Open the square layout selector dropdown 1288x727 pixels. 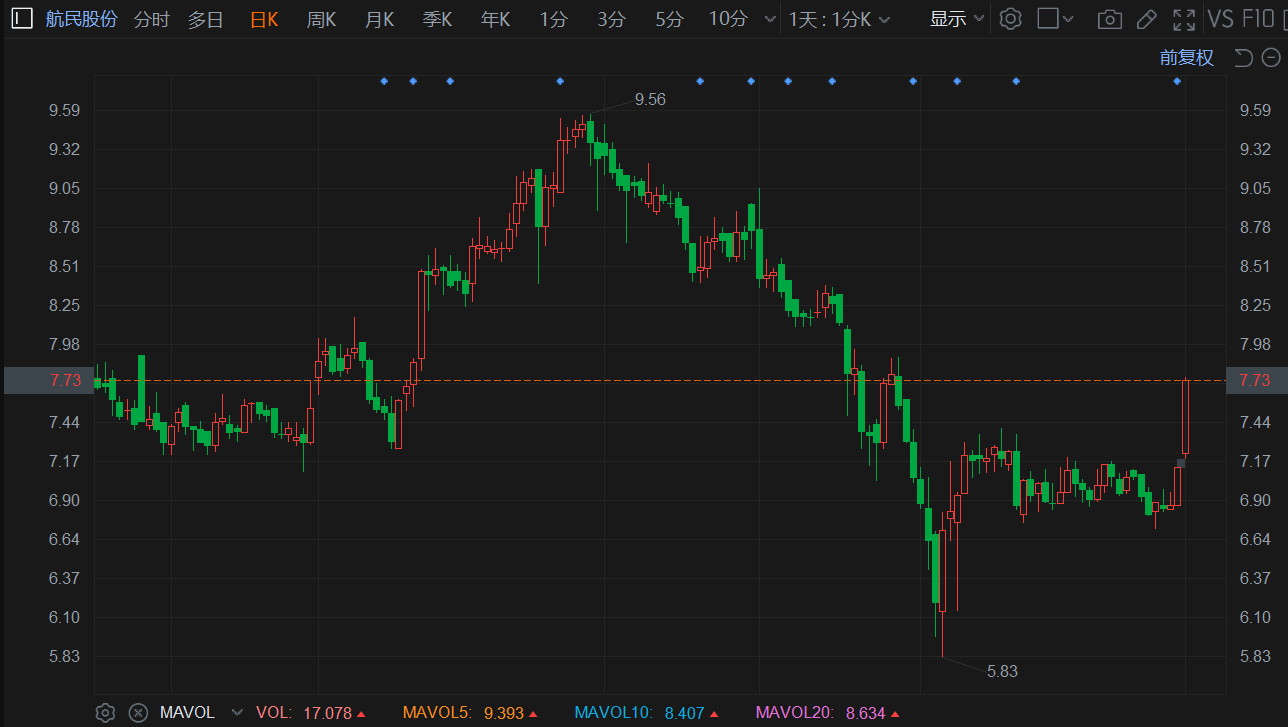1055,19
